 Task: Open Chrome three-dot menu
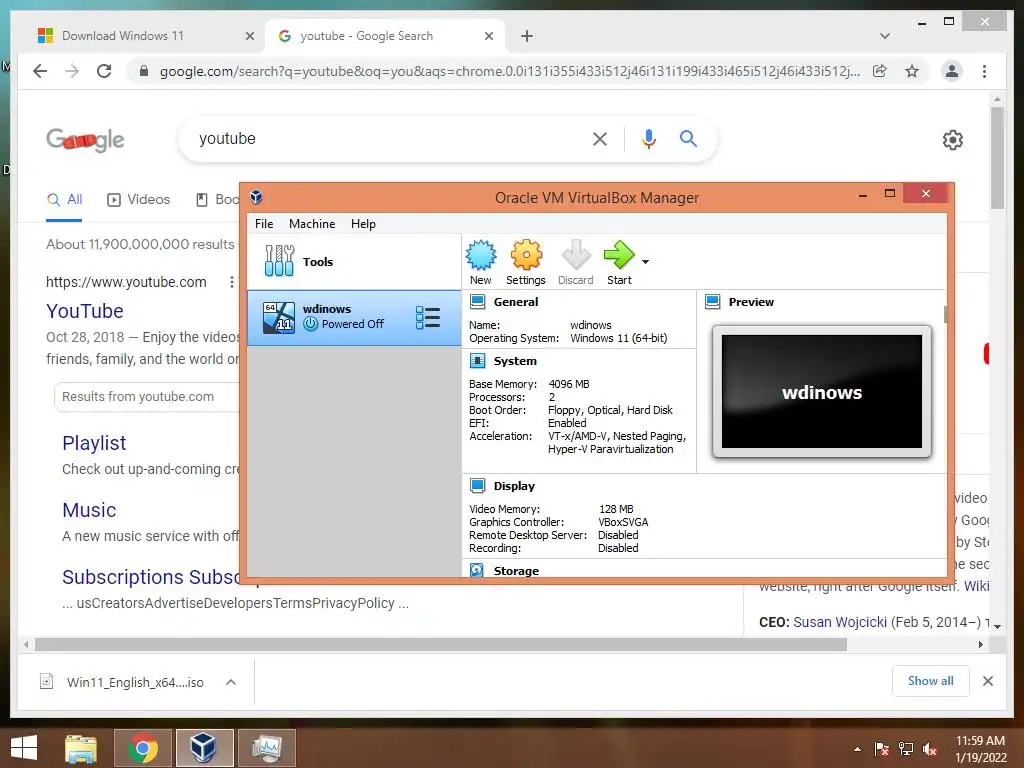point(984,71)
